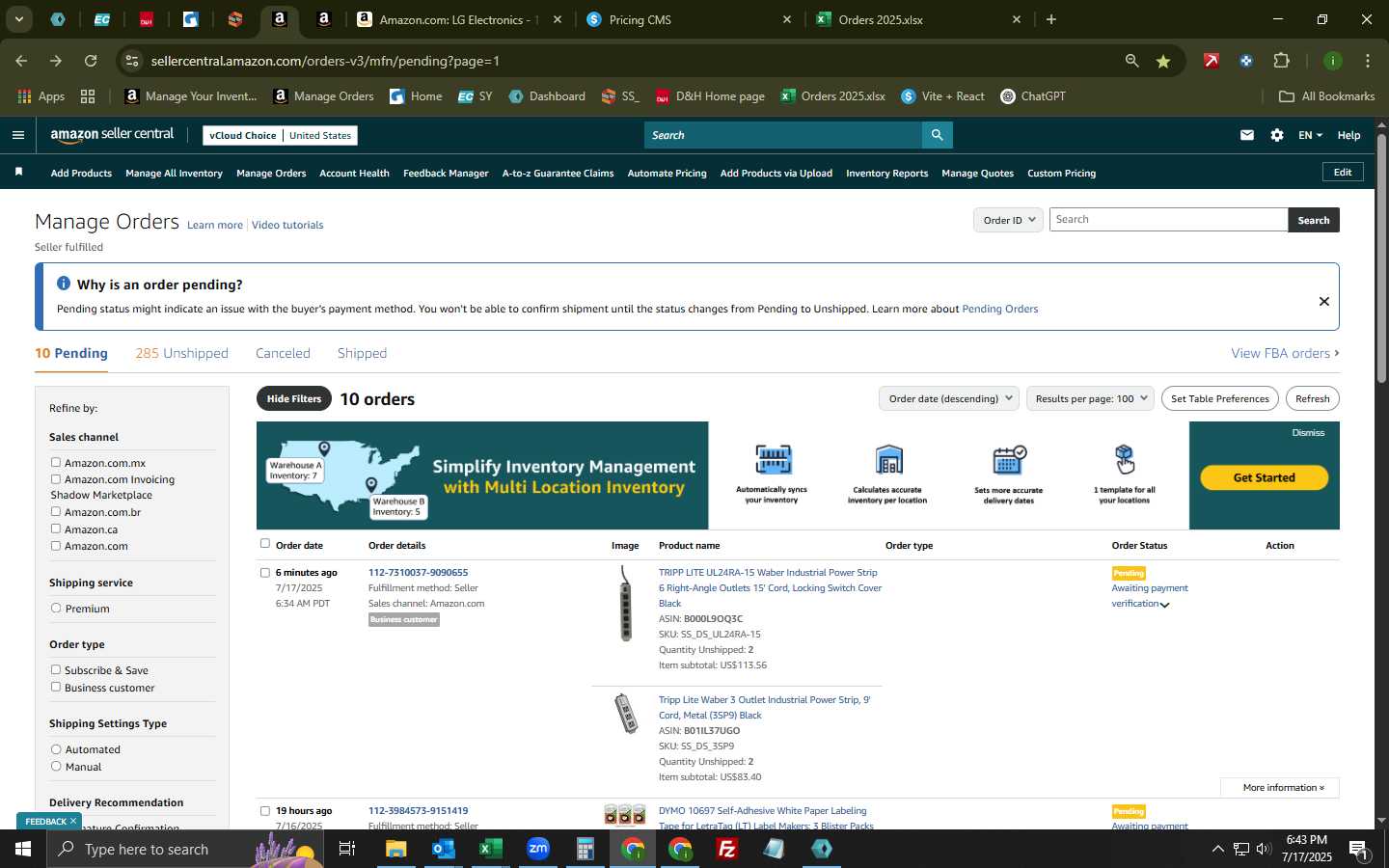Viewport: 1389px width, 868px height.
Task: Open Excel from the Windows taskbar
Action: click(x=491, y=849)
